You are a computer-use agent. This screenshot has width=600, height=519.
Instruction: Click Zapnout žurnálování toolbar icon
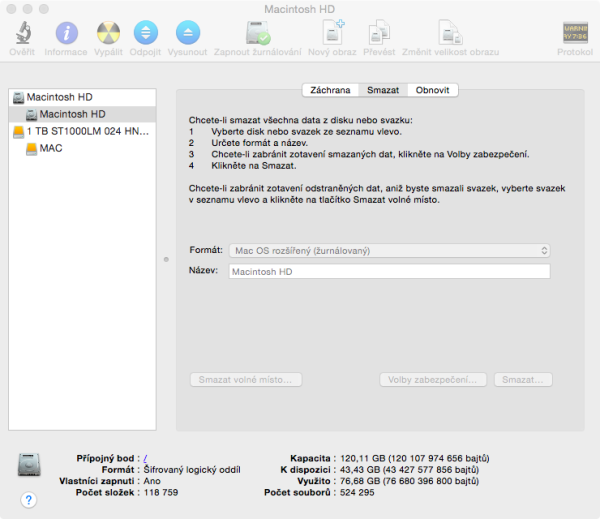coord(258,34)
